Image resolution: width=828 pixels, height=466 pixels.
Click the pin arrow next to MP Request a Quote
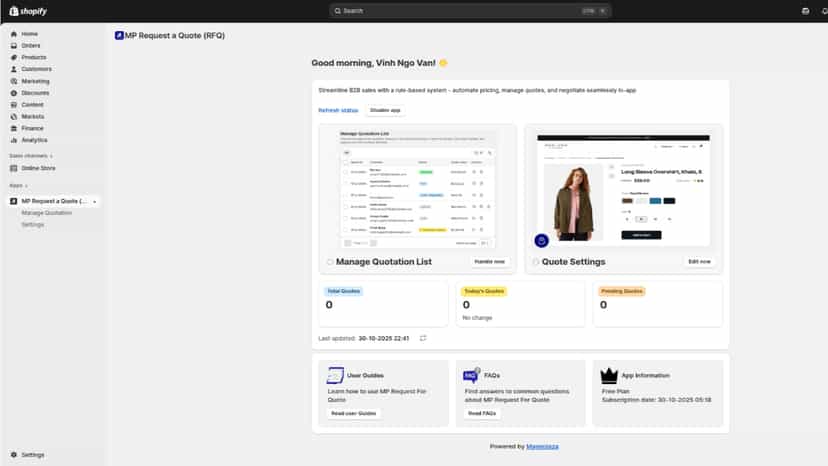[95, 202]
